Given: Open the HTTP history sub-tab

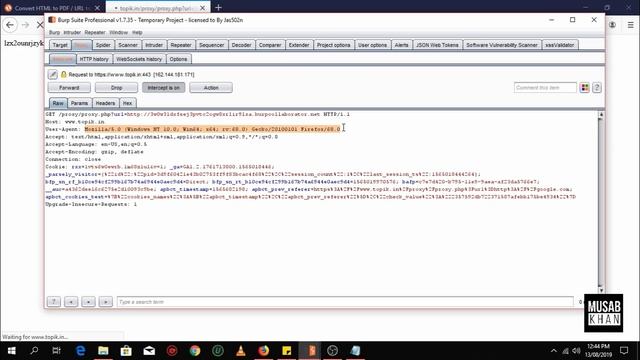Looking at the screenshot, I should pos(94,59).
